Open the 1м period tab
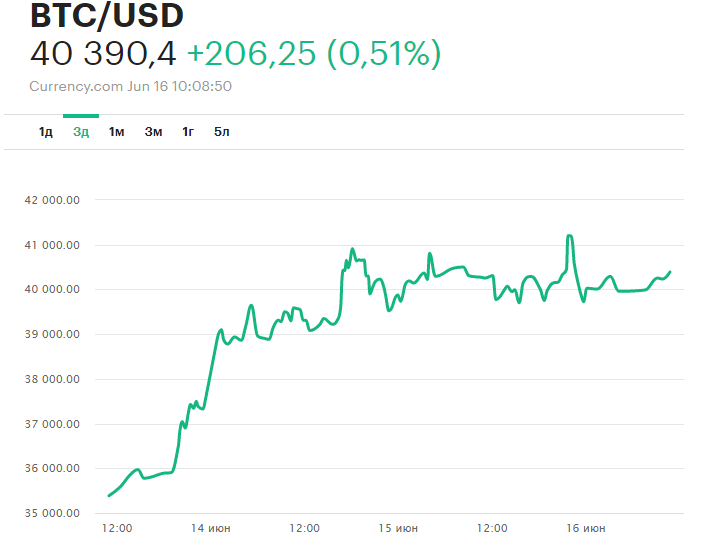713x551 pixels. coord(116,132)
